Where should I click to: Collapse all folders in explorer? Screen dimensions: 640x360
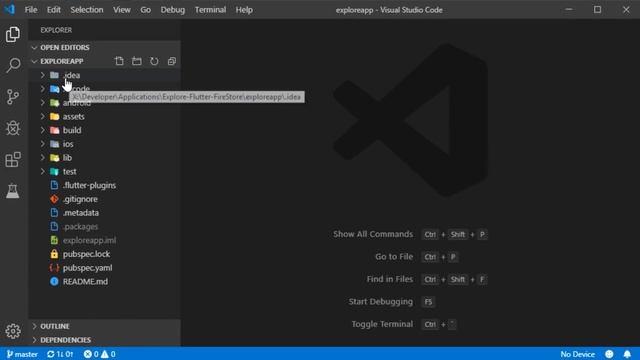(172, 61)
